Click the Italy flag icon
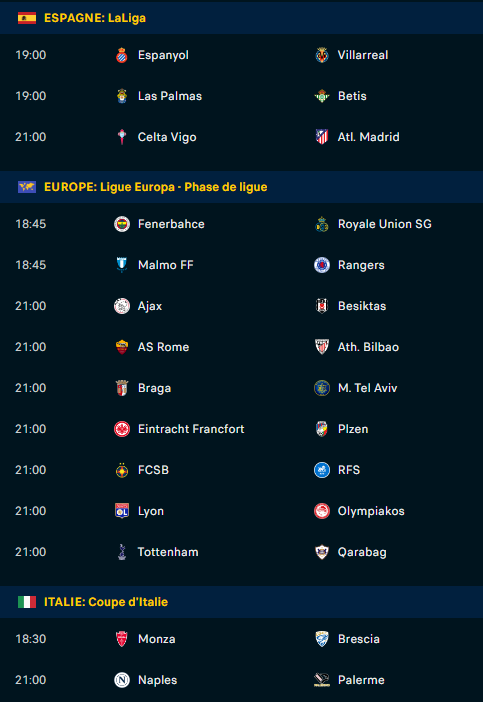483x702 pixels. tap(27, 602)
